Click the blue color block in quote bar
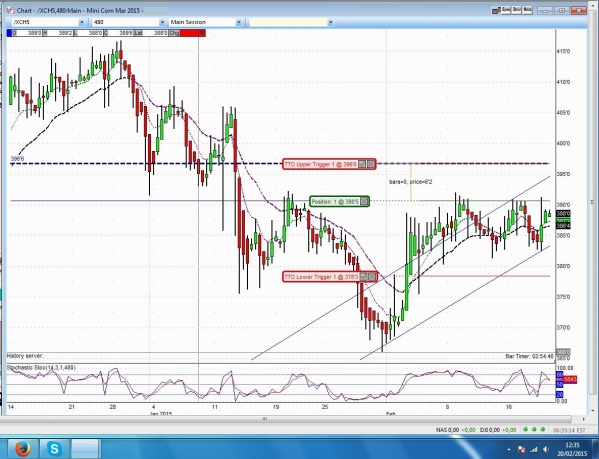The height and width of the screenshot is (459, 599). tap(9, 33)
